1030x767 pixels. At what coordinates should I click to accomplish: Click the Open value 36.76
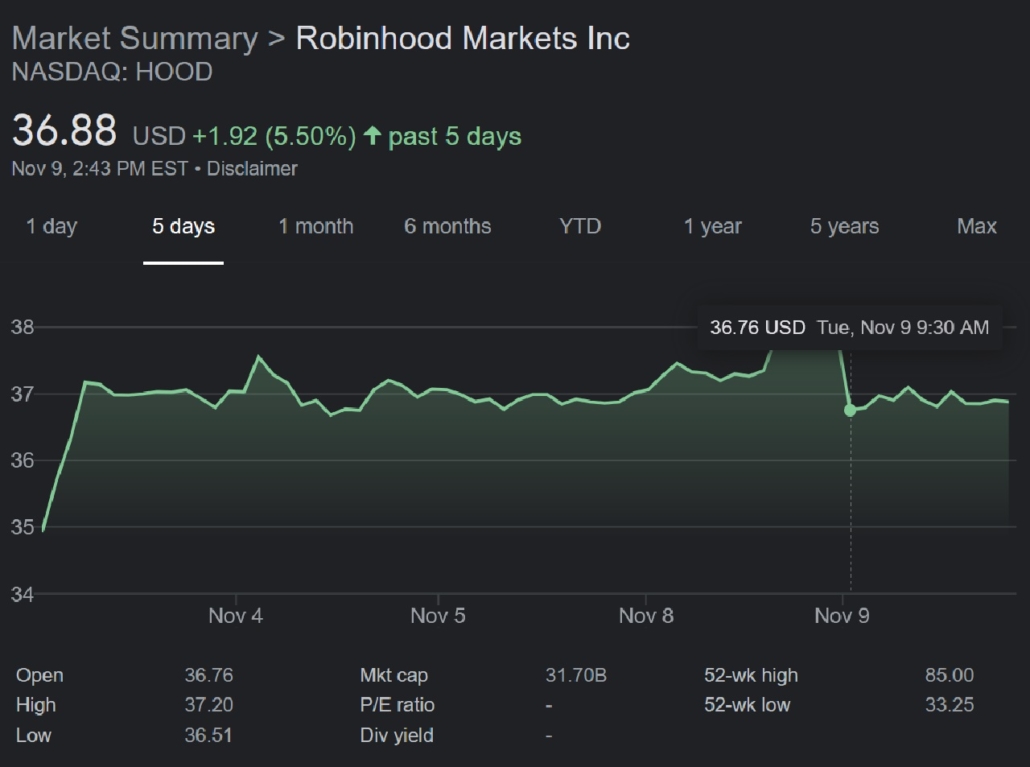(x=209, y=675)
